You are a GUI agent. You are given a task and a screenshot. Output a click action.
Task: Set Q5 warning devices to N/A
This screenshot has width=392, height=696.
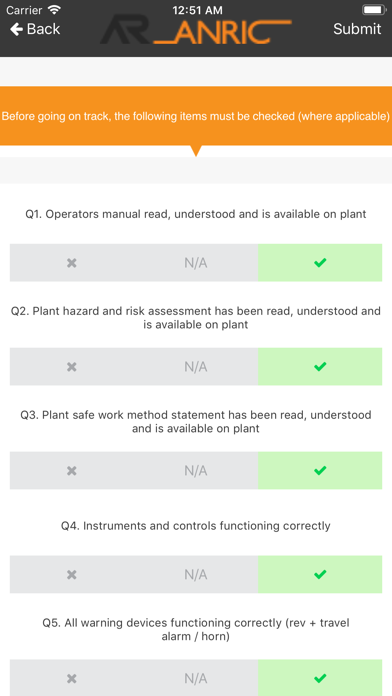(196, 678)
